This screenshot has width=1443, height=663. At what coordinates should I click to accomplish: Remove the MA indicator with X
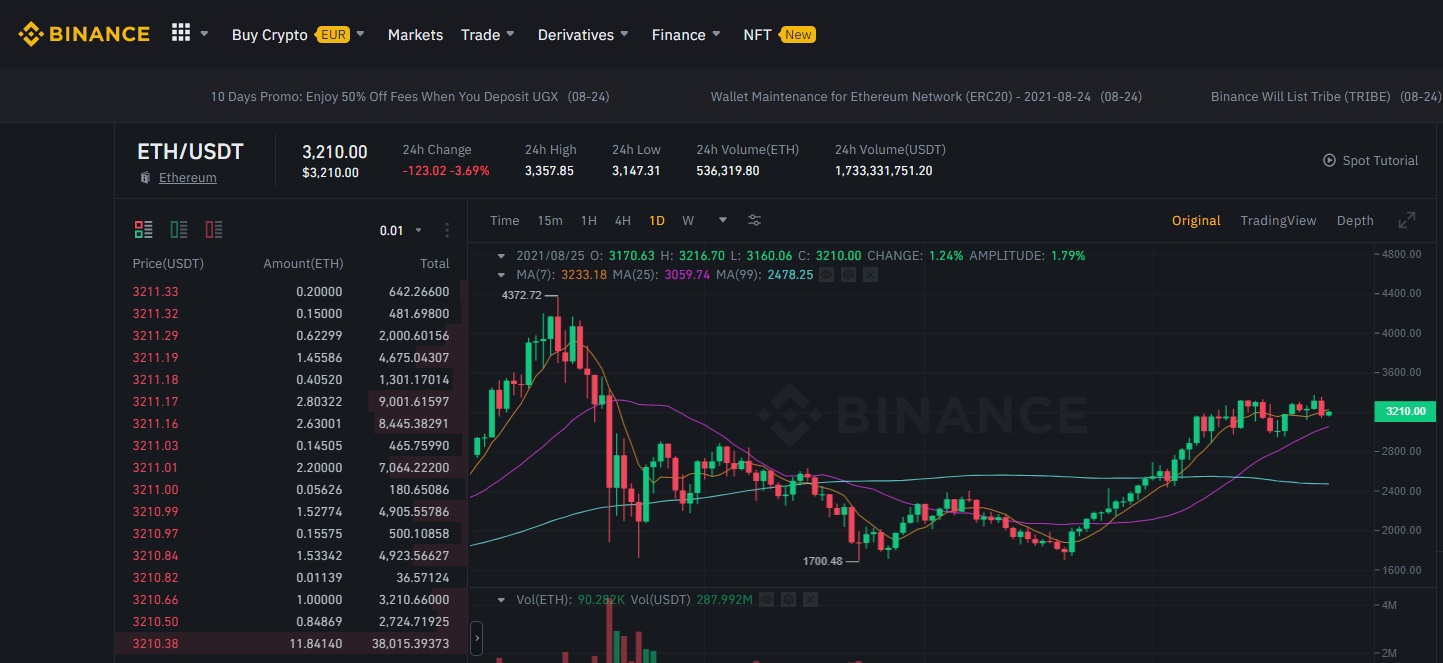870,274
